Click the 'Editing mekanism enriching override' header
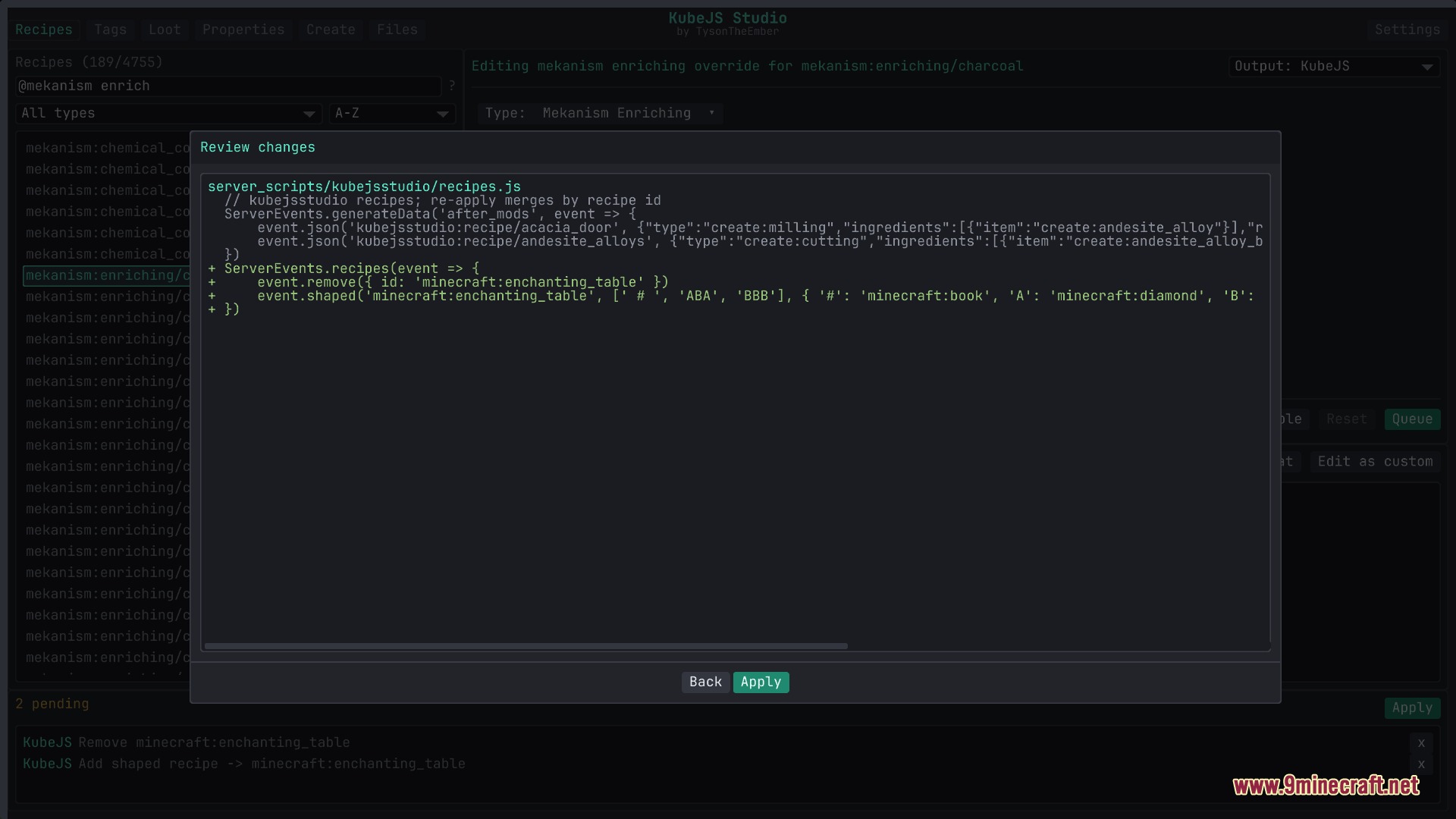The image size is (1456, 819). 747,66
